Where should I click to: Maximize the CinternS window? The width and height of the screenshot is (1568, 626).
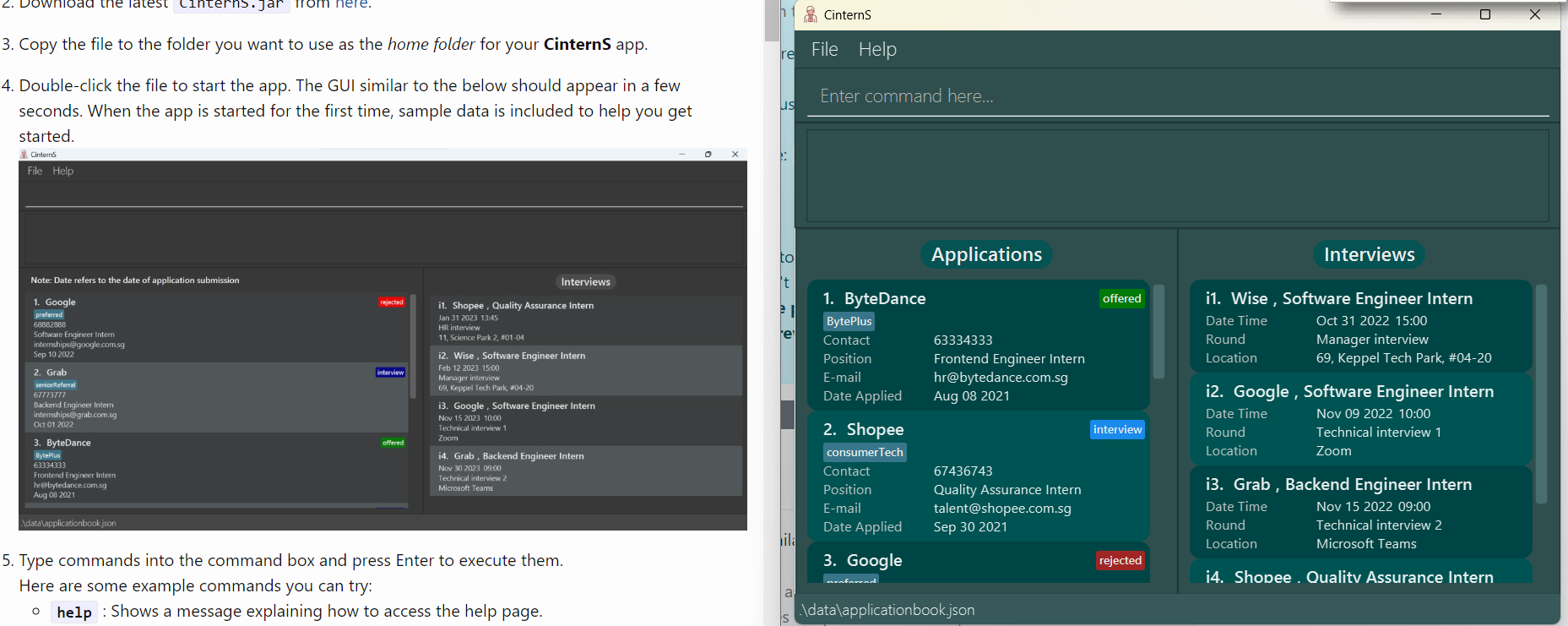(1485, 14)
